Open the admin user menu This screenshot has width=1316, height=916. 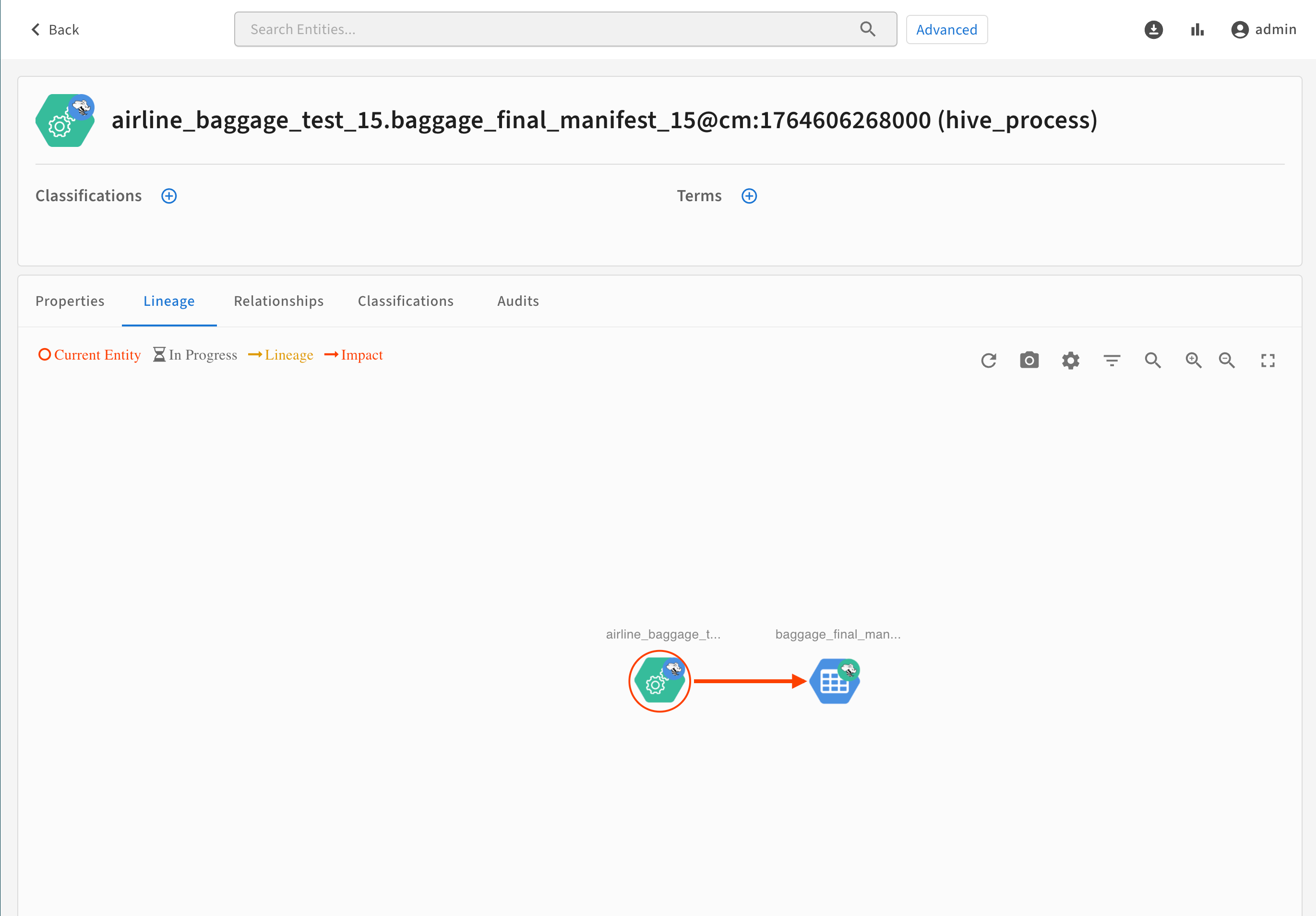[x=1263, y=29]
